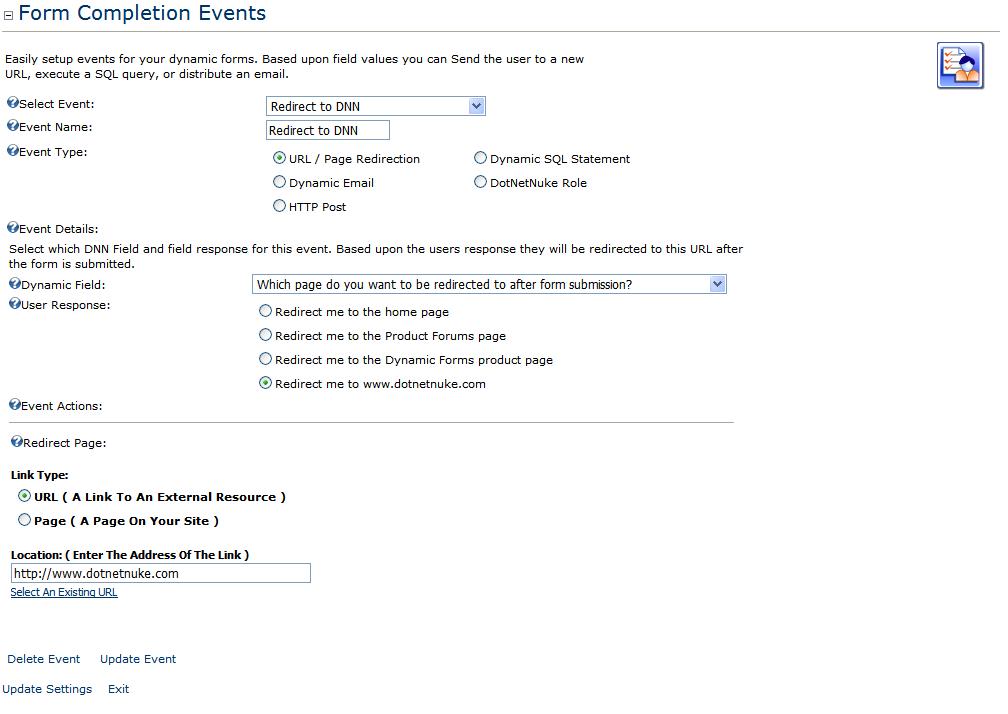Open the Select Event dropdown
The width and height of the screenshot is (1008, 714).
coord(375,106)
